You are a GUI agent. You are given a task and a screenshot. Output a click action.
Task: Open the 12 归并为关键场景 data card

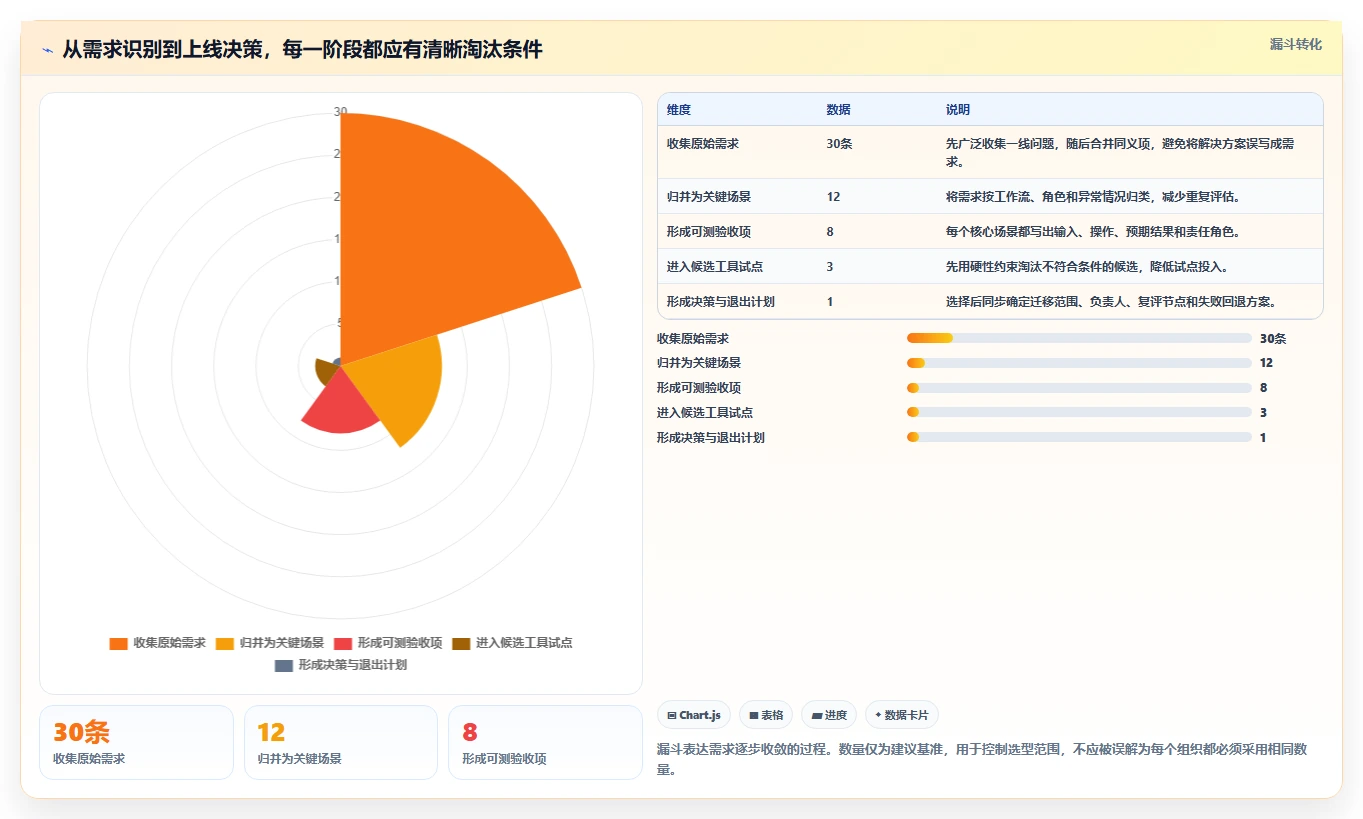click(341, 743)
